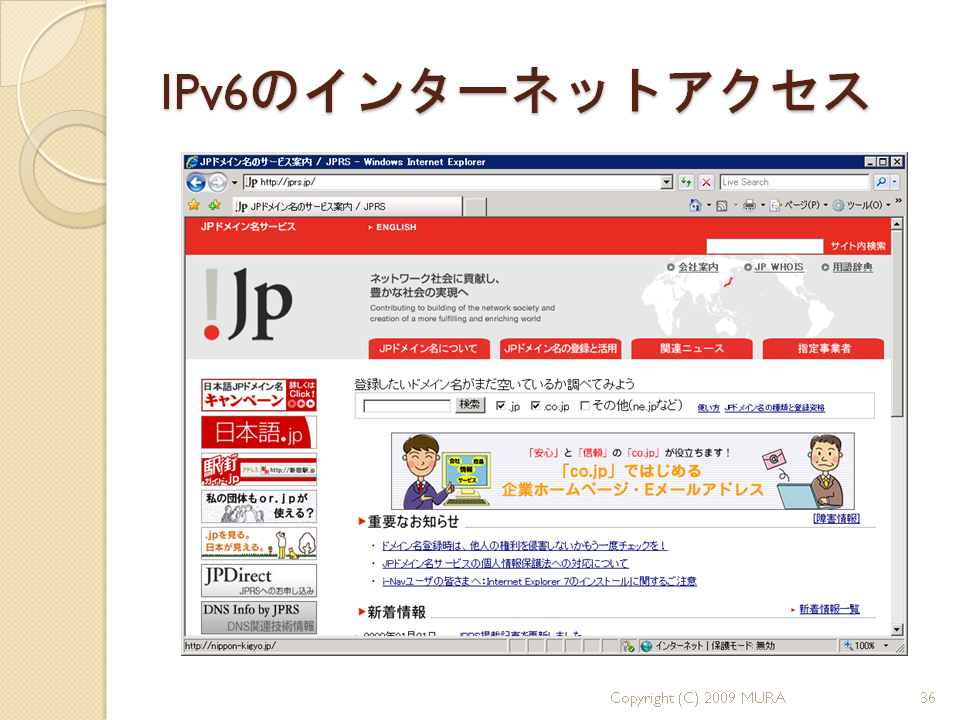Image resolution: width=960 pixels, height=720 pixels.
Task: Open the Favorites Center star icon
Action: pyautogui.click(x=194, y=205)
